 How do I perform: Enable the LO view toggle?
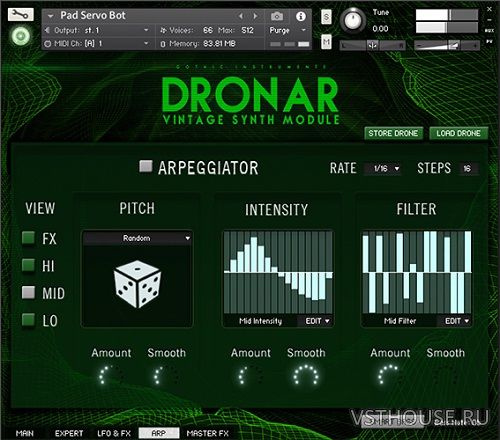coord(28,320)
